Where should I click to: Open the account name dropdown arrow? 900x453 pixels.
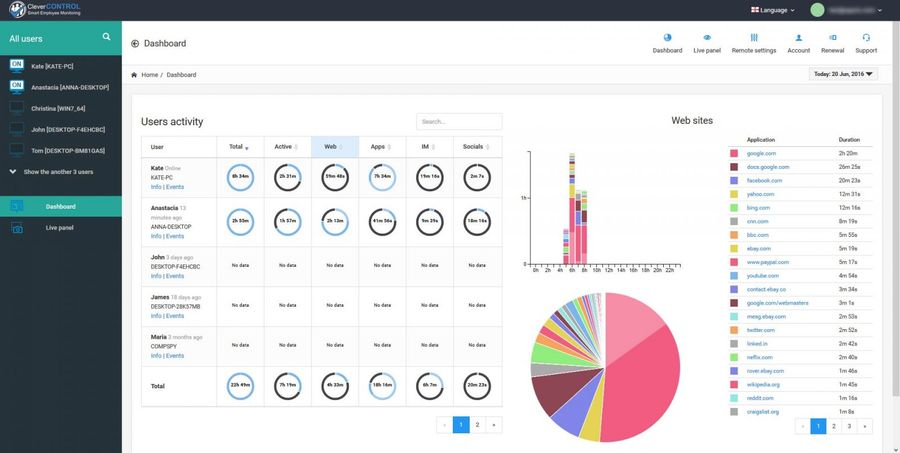880,10
